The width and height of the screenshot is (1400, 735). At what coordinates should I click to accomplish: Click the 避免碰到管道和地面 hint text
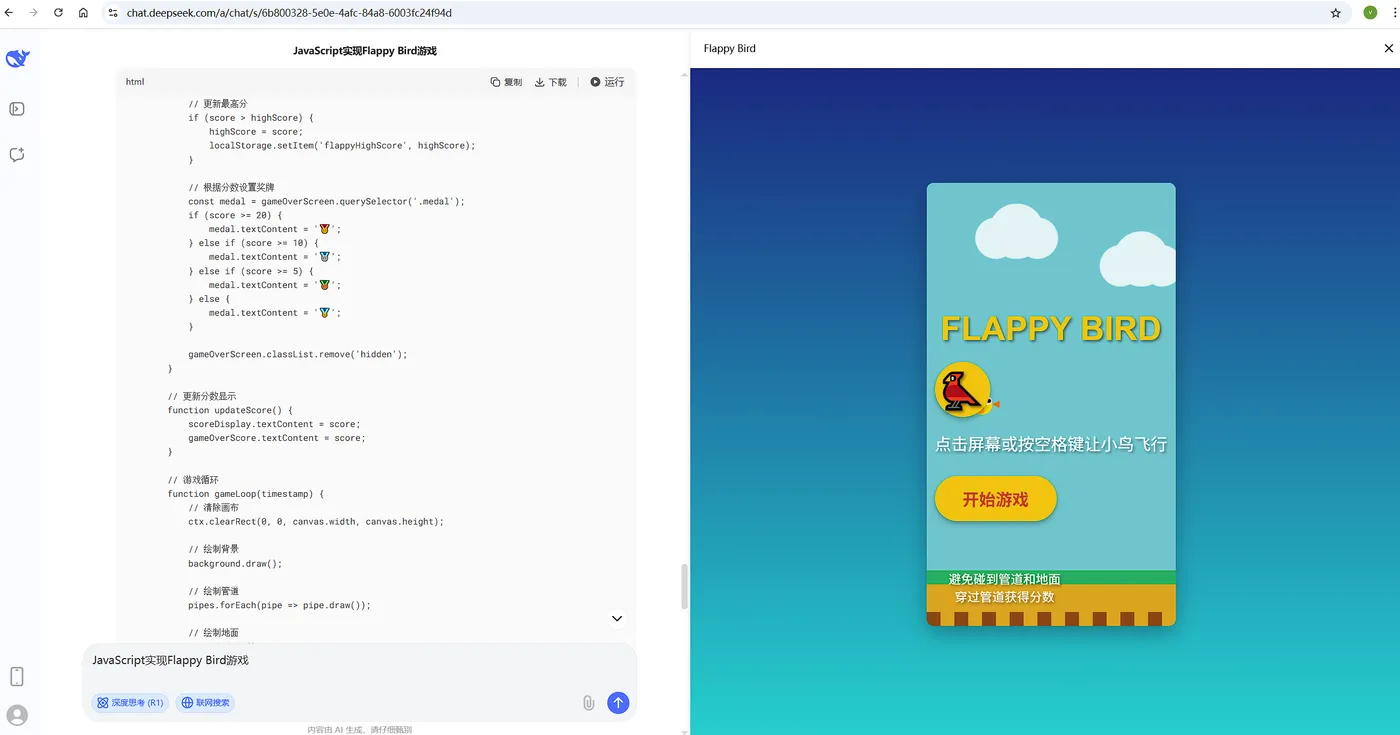tap(1005, 579)
